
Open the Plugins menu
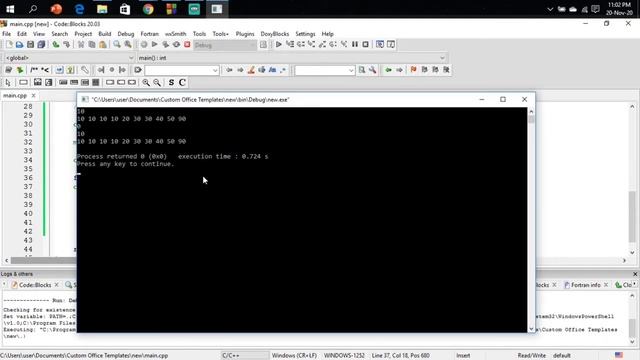click(245, 34)
